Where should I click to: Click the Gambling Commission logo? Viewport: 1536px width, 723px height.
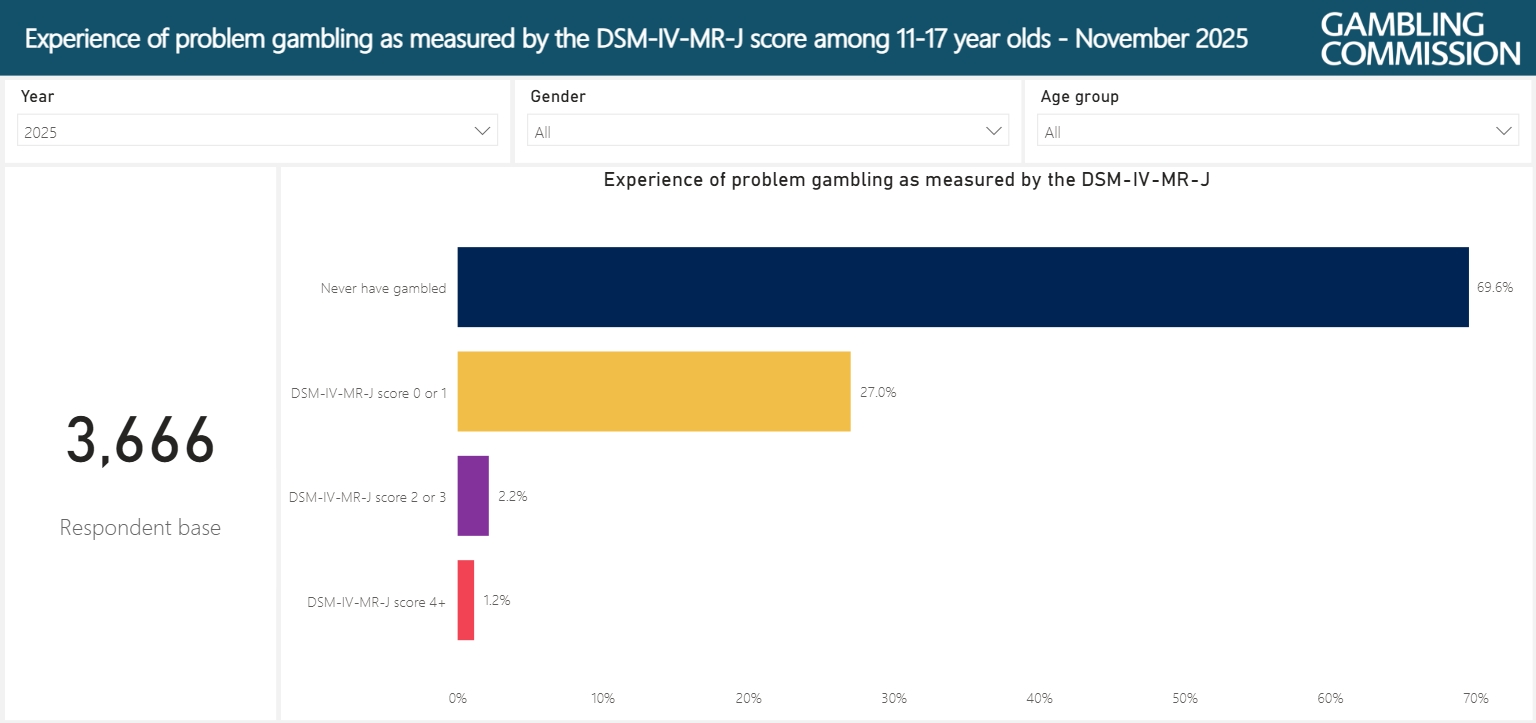point(1419,37)
